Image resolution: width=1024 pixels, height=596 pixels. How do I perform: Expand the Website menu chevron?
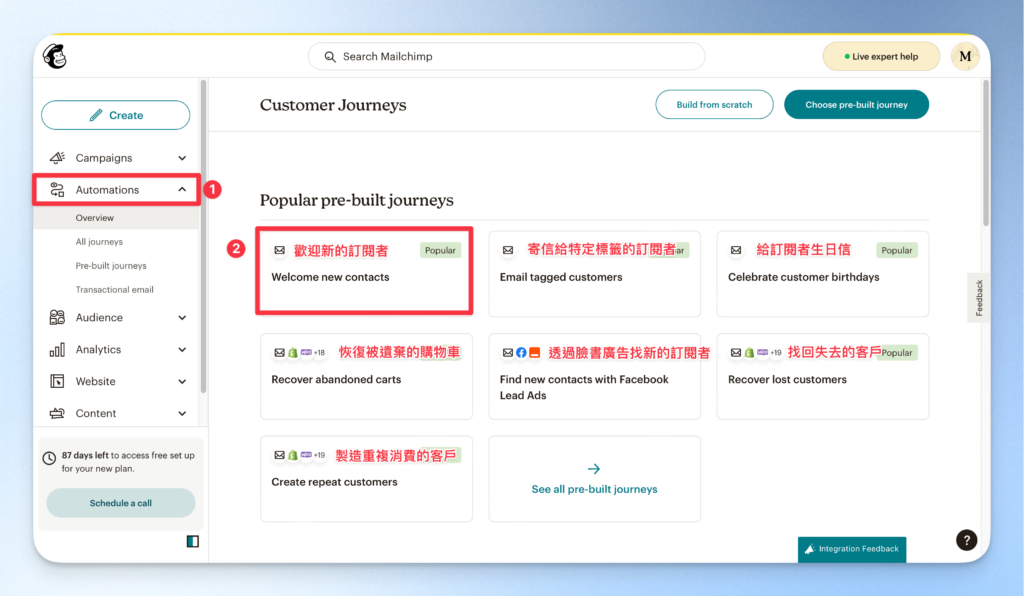pos(182,382)
